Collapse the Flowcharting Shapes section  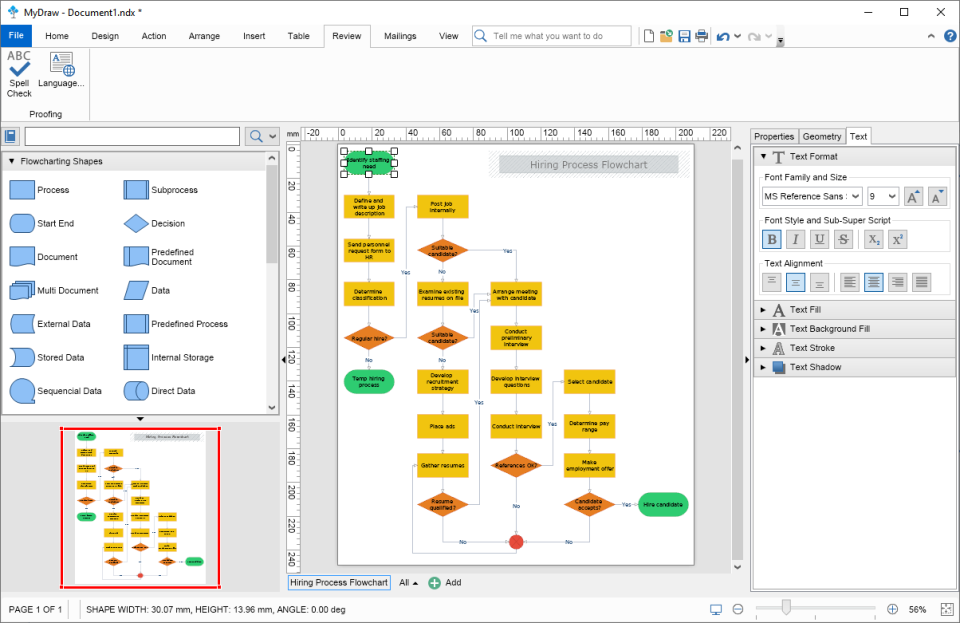tap(11, 160)
